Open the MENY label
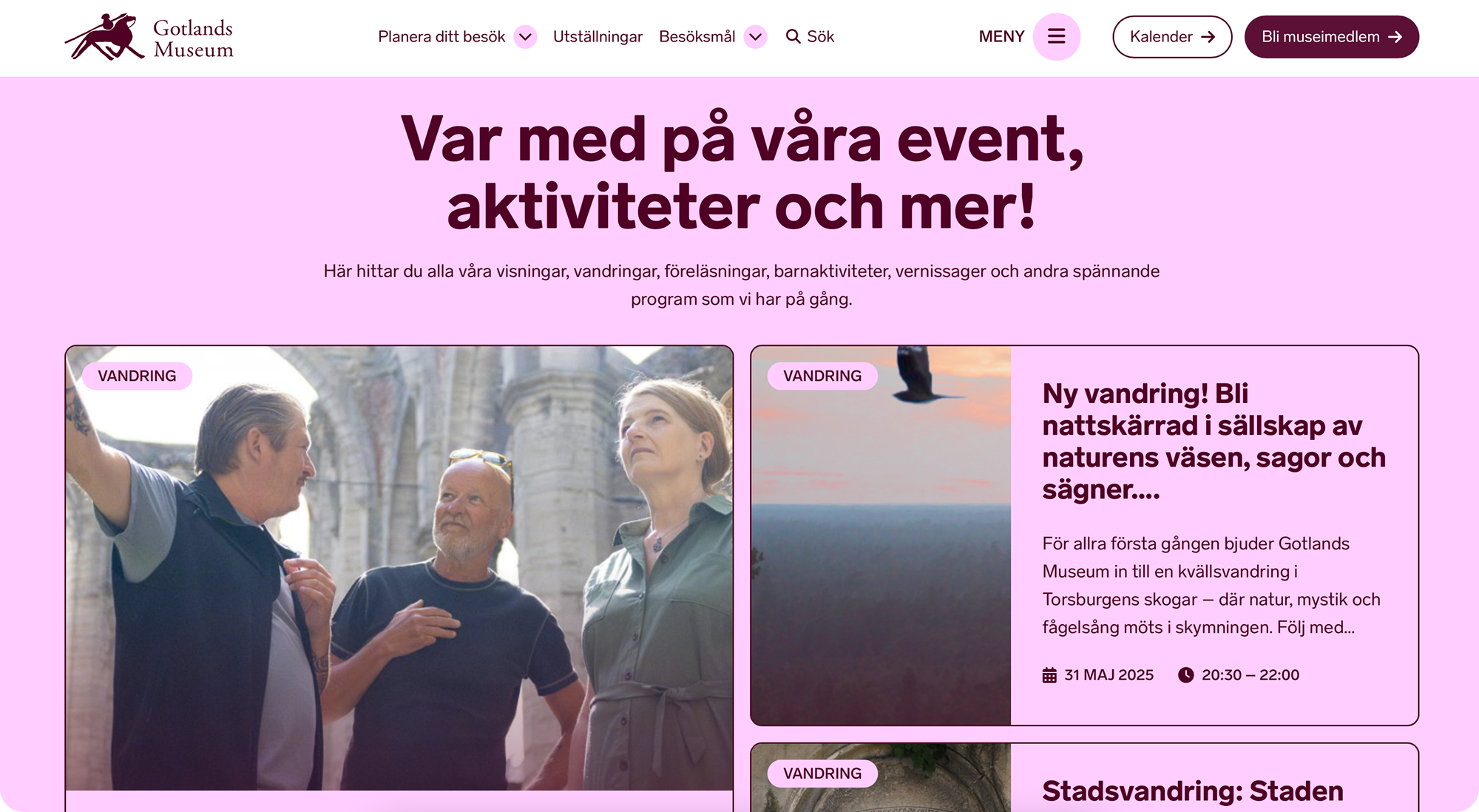The height and width of the screenshot is (812, 1479). tap(1001, 36)
